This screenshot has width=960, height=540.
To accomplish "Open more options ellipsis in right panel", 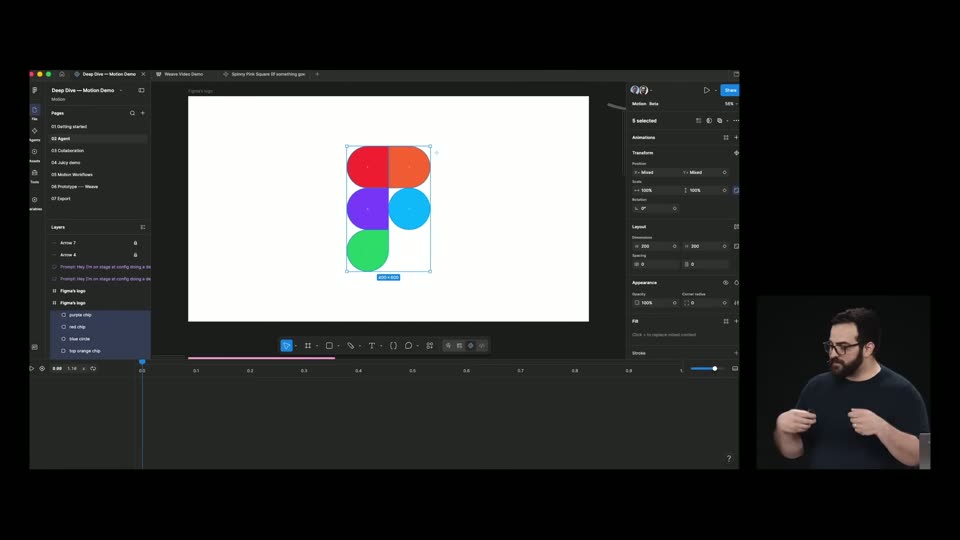I will click(x=736, y=121).
